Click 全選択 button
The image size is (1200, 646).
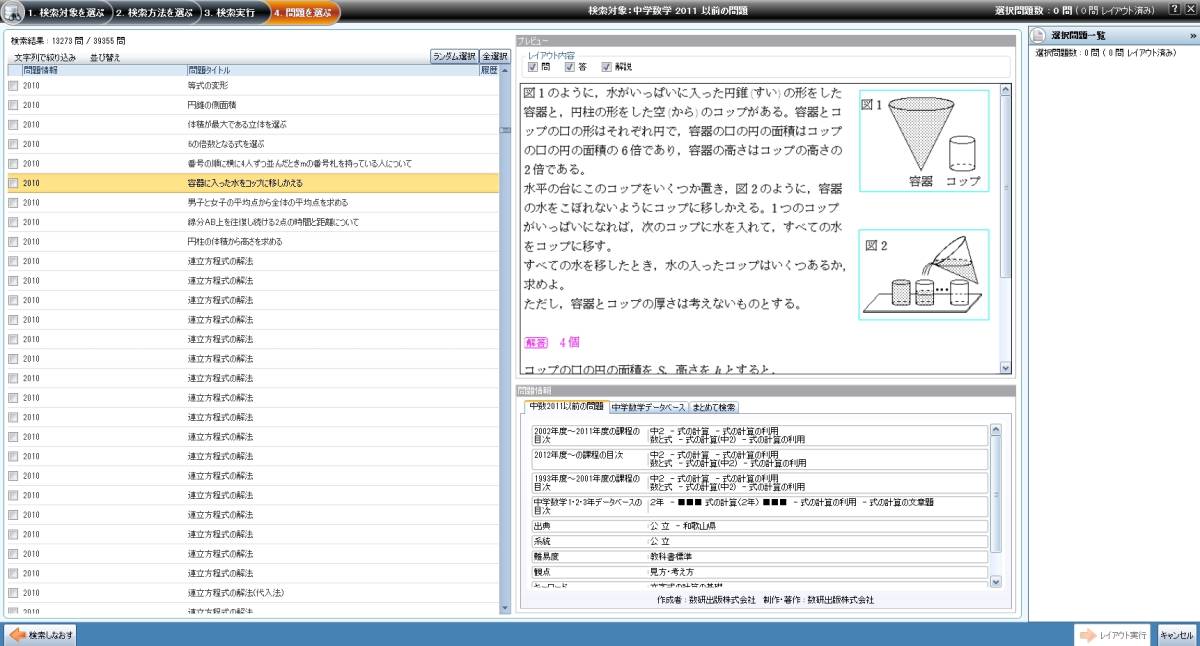(494, 57)
